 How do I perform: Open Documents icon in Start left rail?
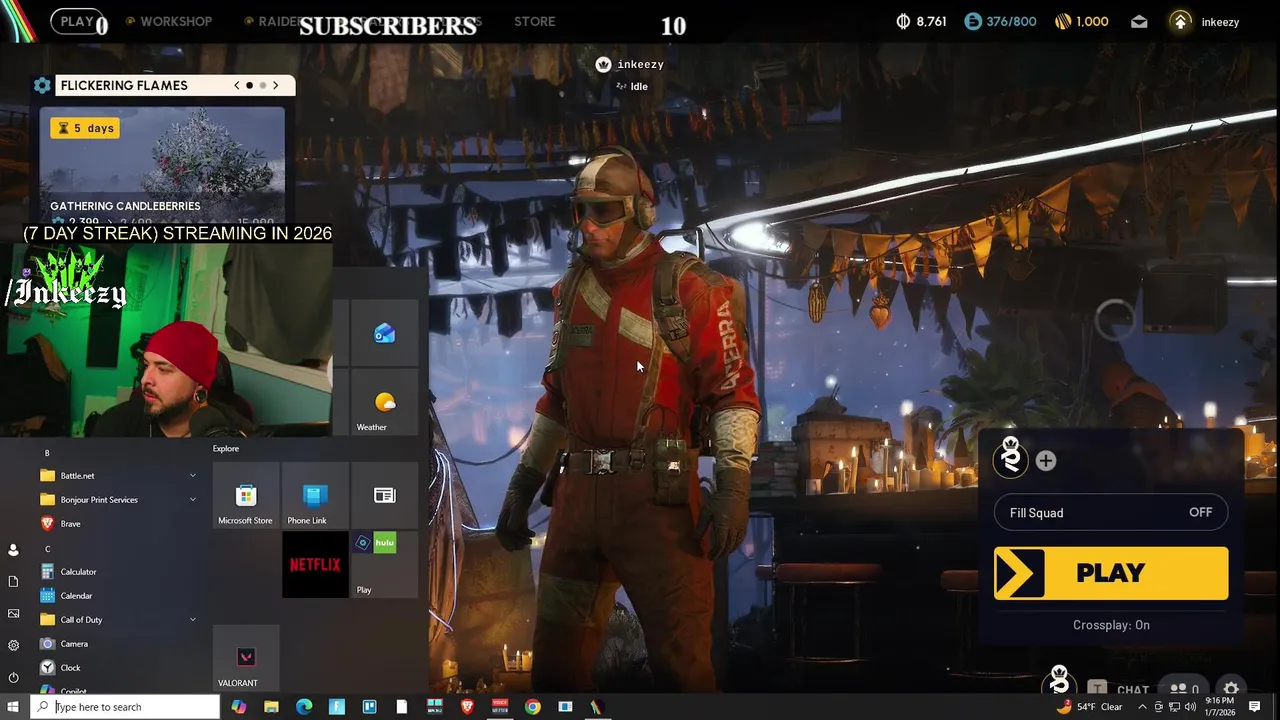click(x=13, y=581)
